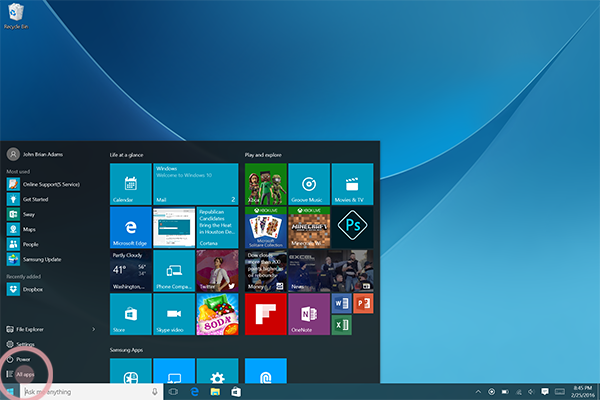Open the network icon in system tray
This screenshot has height=400, width=600.
pos(519,392)
